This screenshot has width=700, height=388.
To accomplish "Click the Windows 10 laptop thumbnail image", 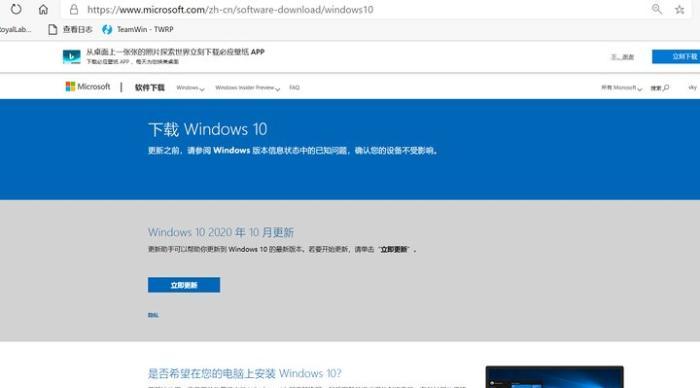I will [554, 377].
